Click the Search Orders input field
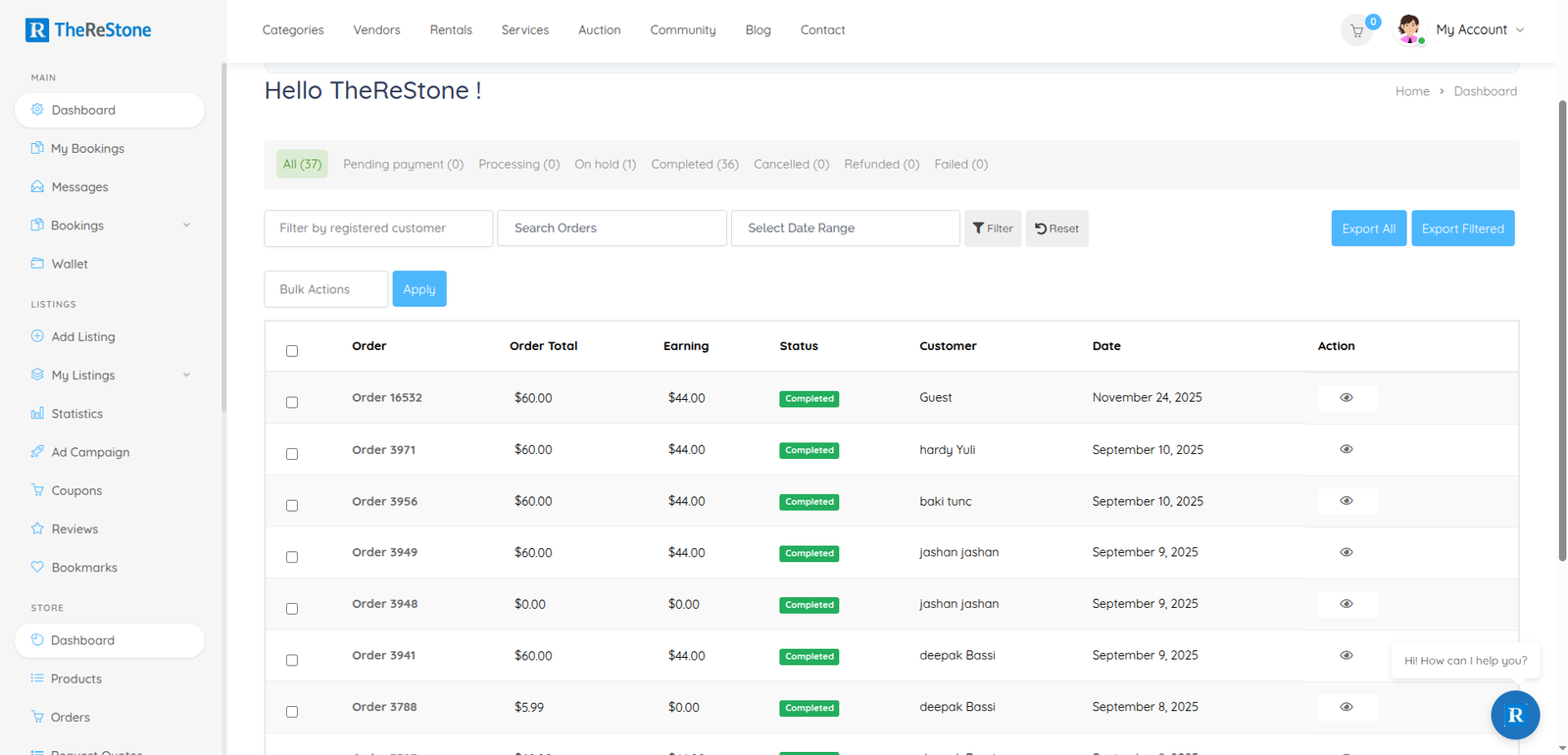 click(612, 228)
